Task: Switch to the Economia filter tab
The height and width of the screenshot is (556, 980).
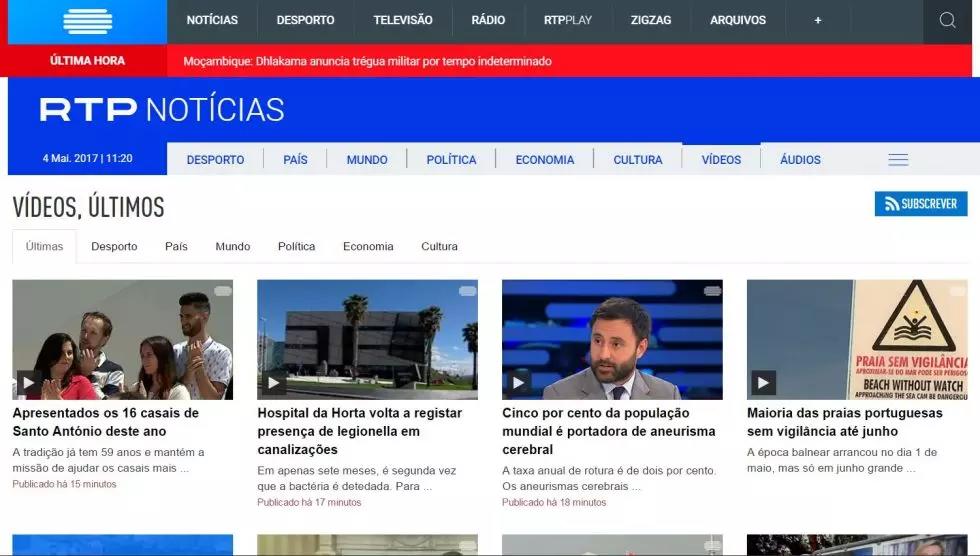Action: click(x=368, y=247)
